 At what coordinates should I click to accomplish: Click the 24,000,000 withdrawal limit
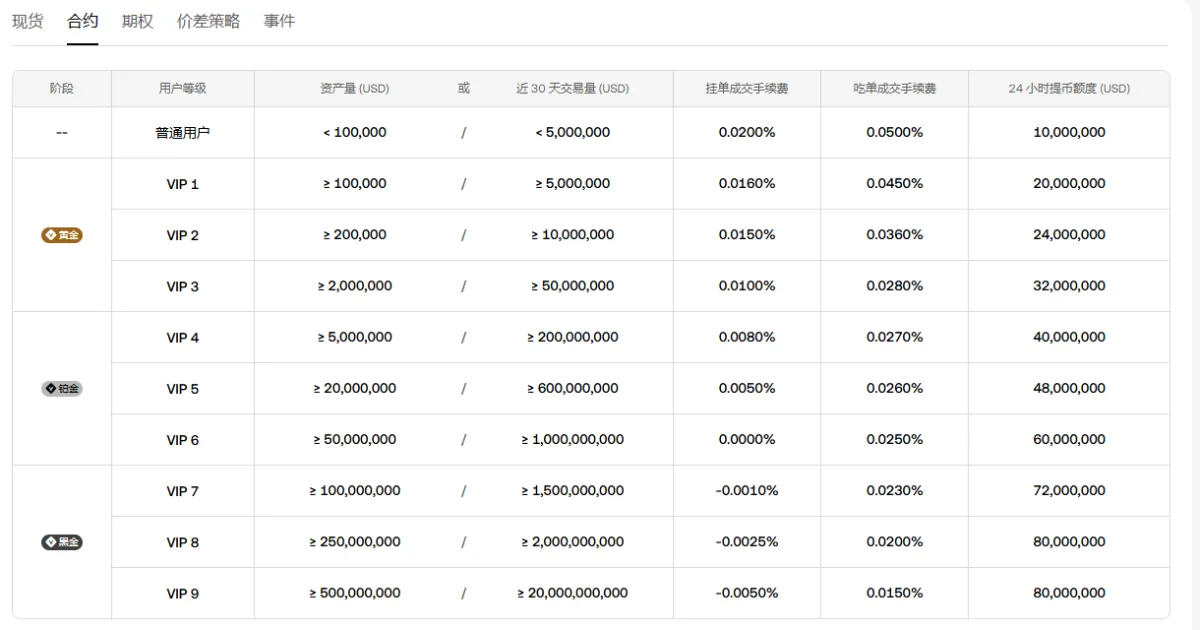click(x=1069, y=235)
